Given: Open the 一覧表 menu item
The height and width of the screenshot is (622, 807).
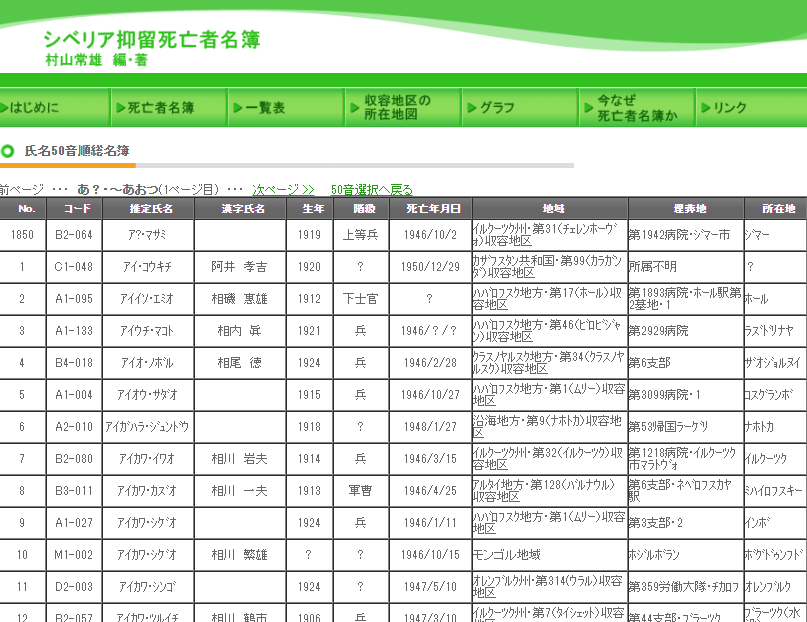Looking at the screenshot, I should tap(286, 108).
